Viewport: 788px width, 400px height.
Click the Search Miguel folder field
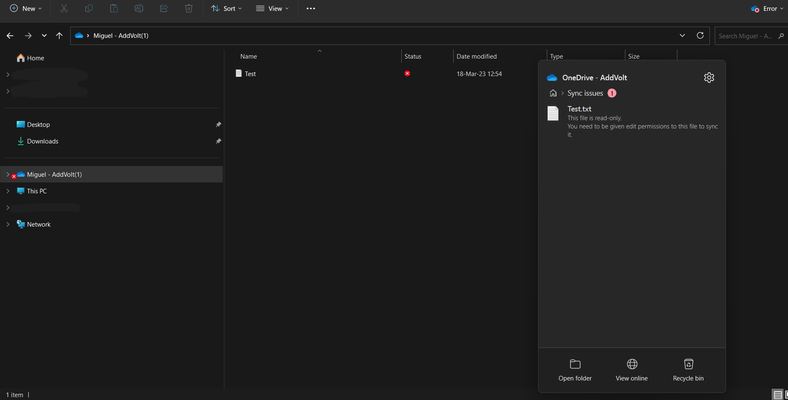click(x=749, y=36)
